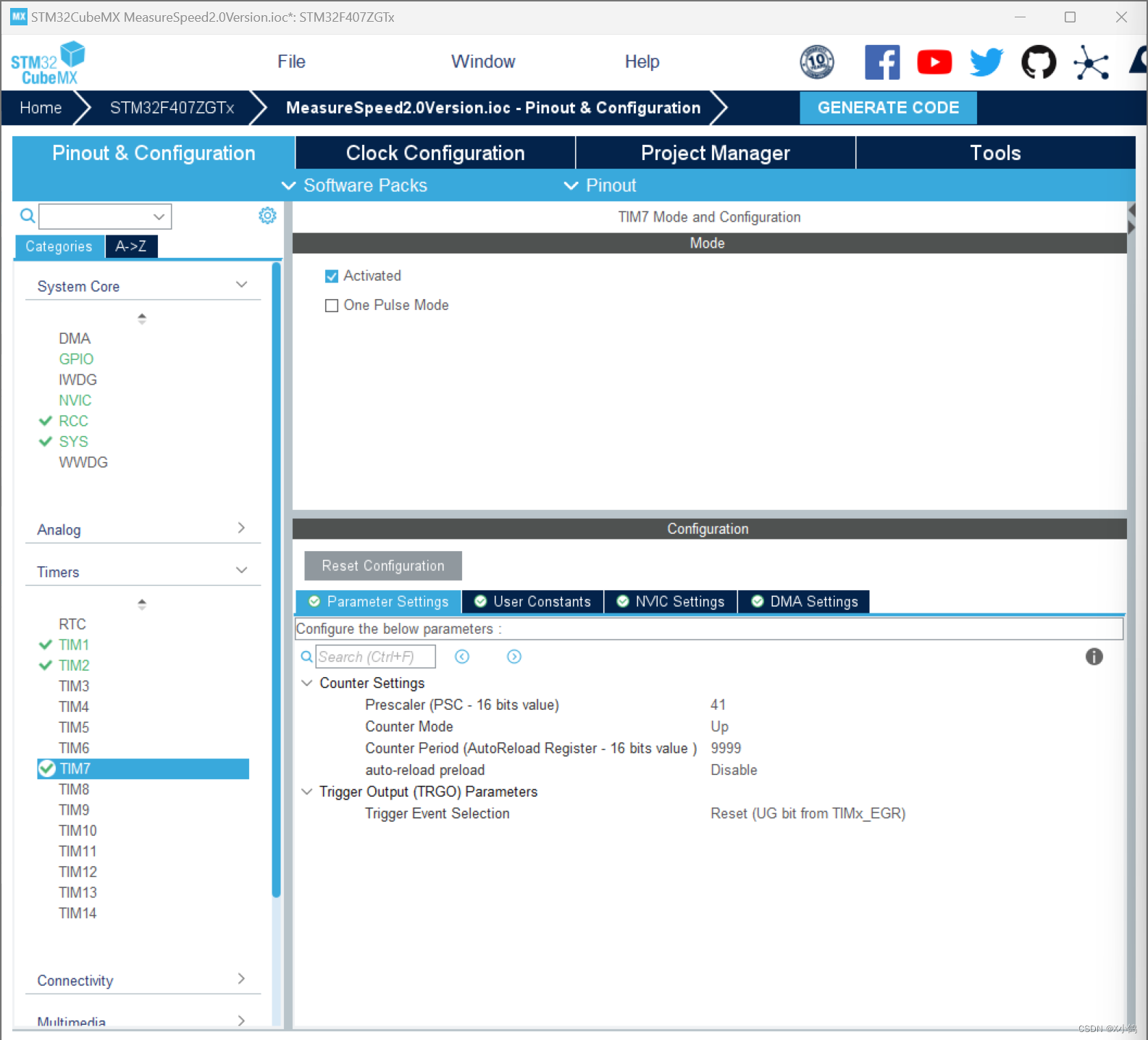
Task: Select TIM1 in Timers list
Action: point(74,645)
